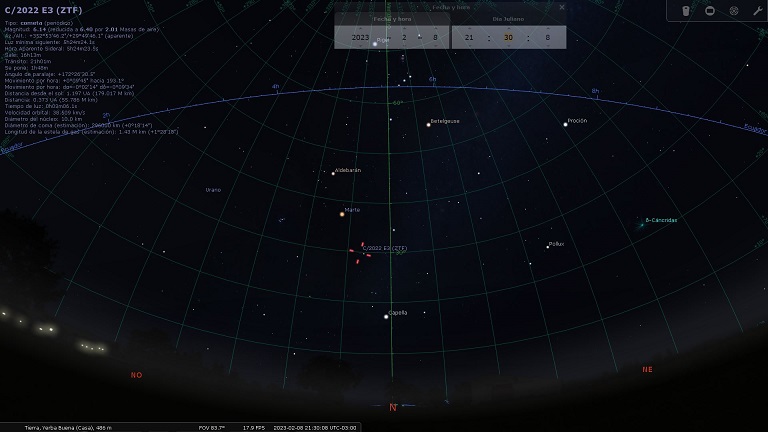
Task: Click the year field showing 2023
Action: point(360,37)
